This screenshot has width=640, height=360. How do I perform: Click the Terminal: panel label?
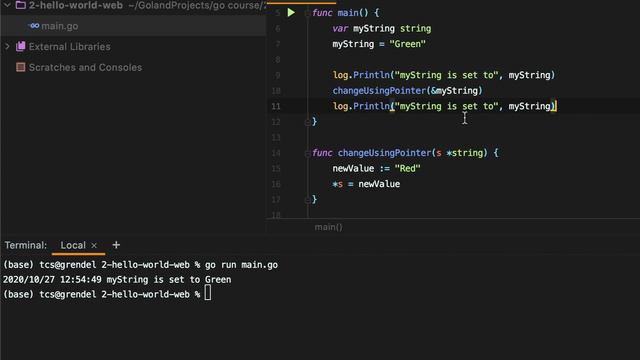point(26,245)
